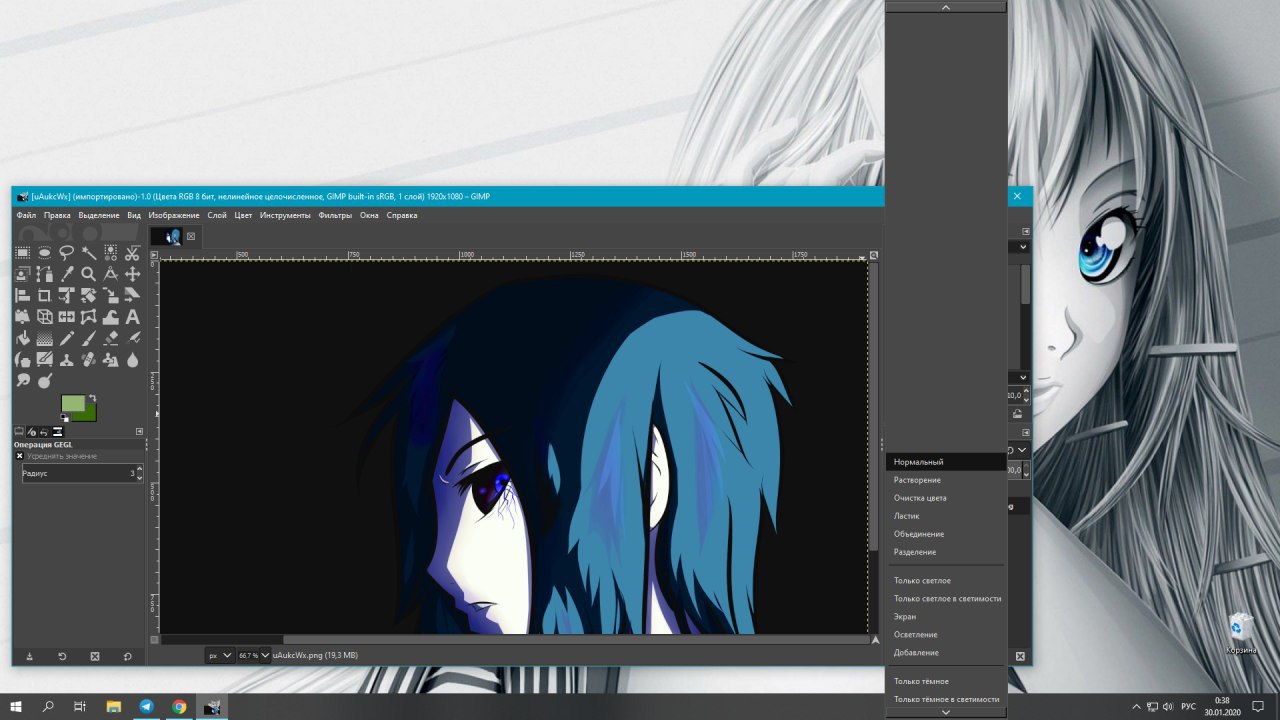Select the Align tool
The height and width of the screenshot is (720, 1280).
tap(23, 295)
